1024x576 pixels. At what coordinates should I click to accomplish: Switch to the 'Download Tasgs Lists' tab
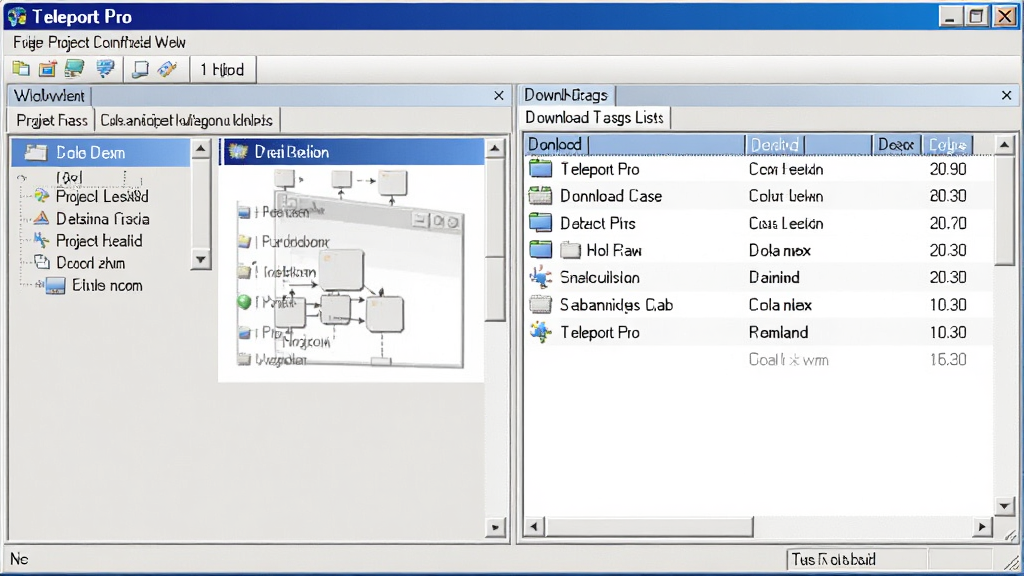[x=594, y=118]
